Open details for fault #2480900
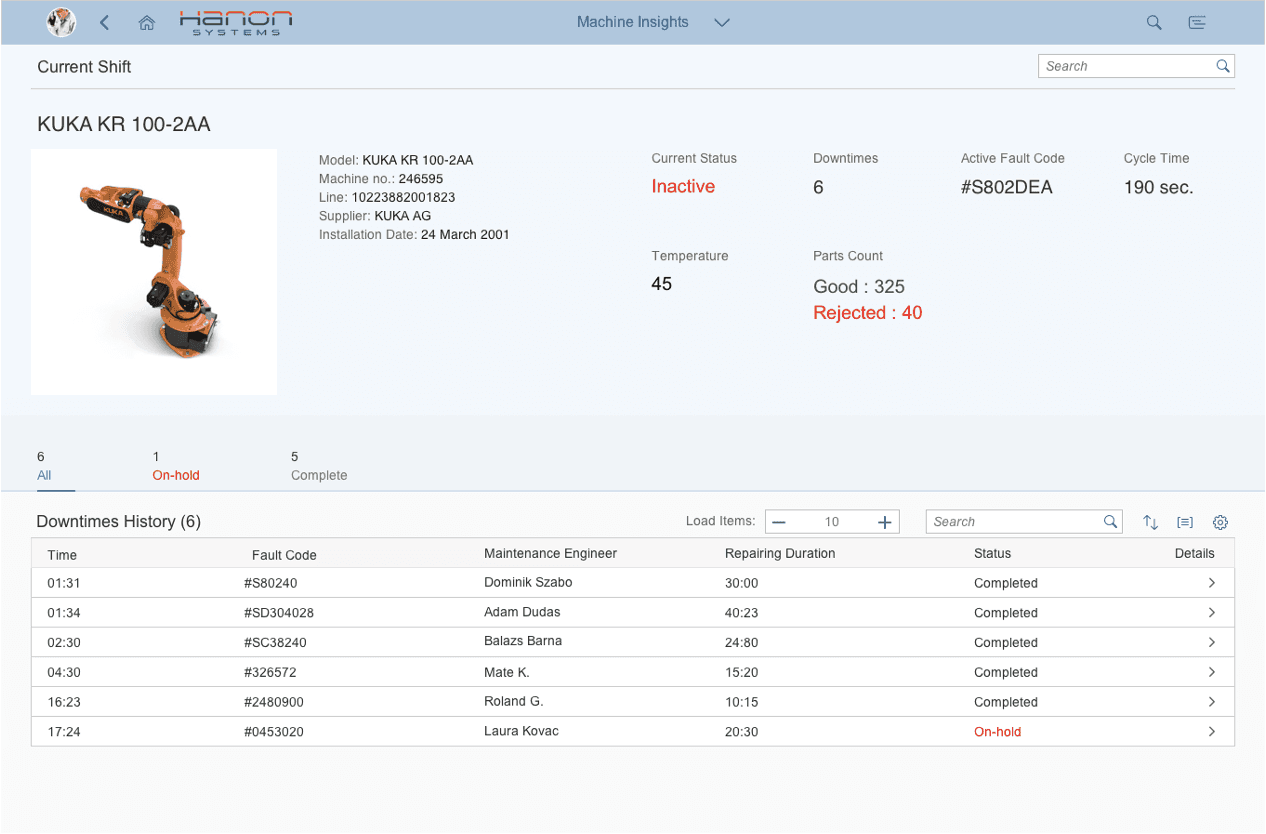Image resolution: width=1266 pixels, height=834 pixels. [x=1212, y=702]
